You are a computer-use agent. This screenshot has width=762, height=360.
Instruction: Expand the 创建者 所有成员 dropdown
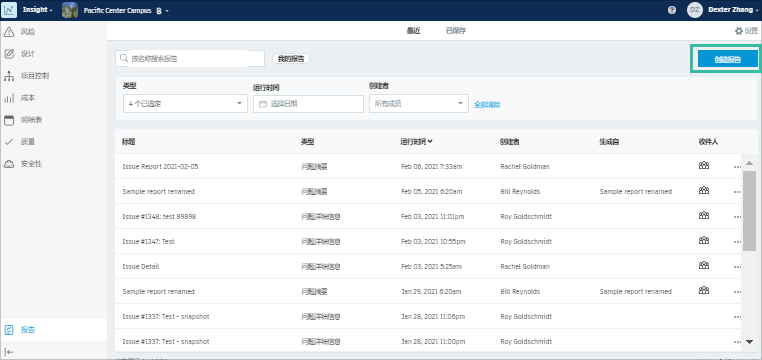pos(418,103)
